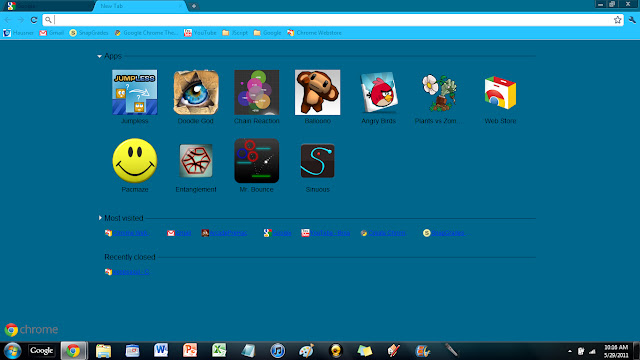The width and height of the screenshot is (640, 360).
Task: Expand the Most visited section
Action: (100, 218)
